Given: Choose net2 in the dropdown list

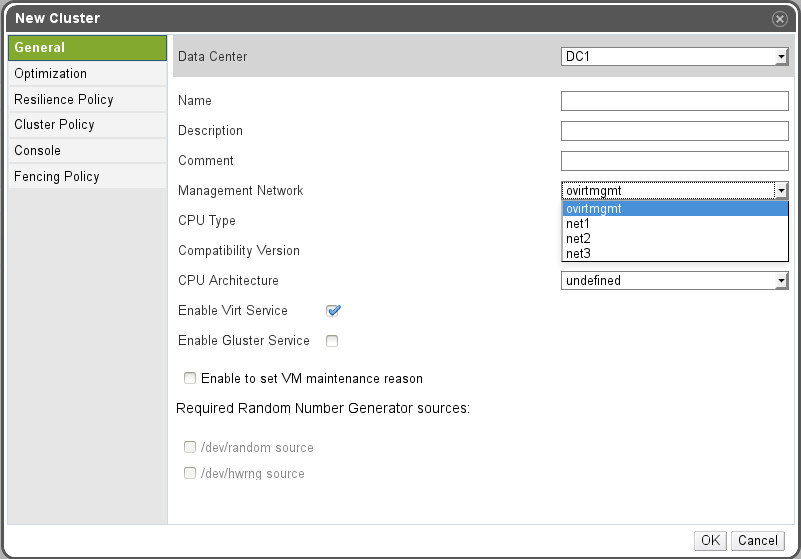Looking at the screenshot, I should (579, 239).
